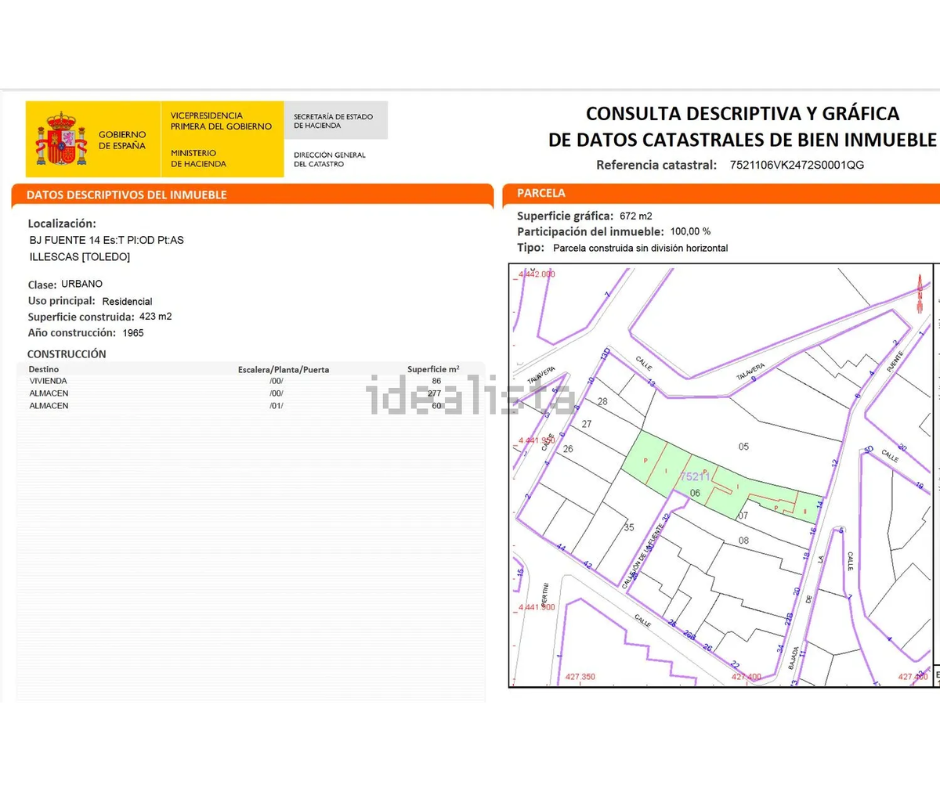Viewport: 940px width, 788px height.
Task: Click the Secretaría de Estado de Hacienda box
Action: pos(333,121)
